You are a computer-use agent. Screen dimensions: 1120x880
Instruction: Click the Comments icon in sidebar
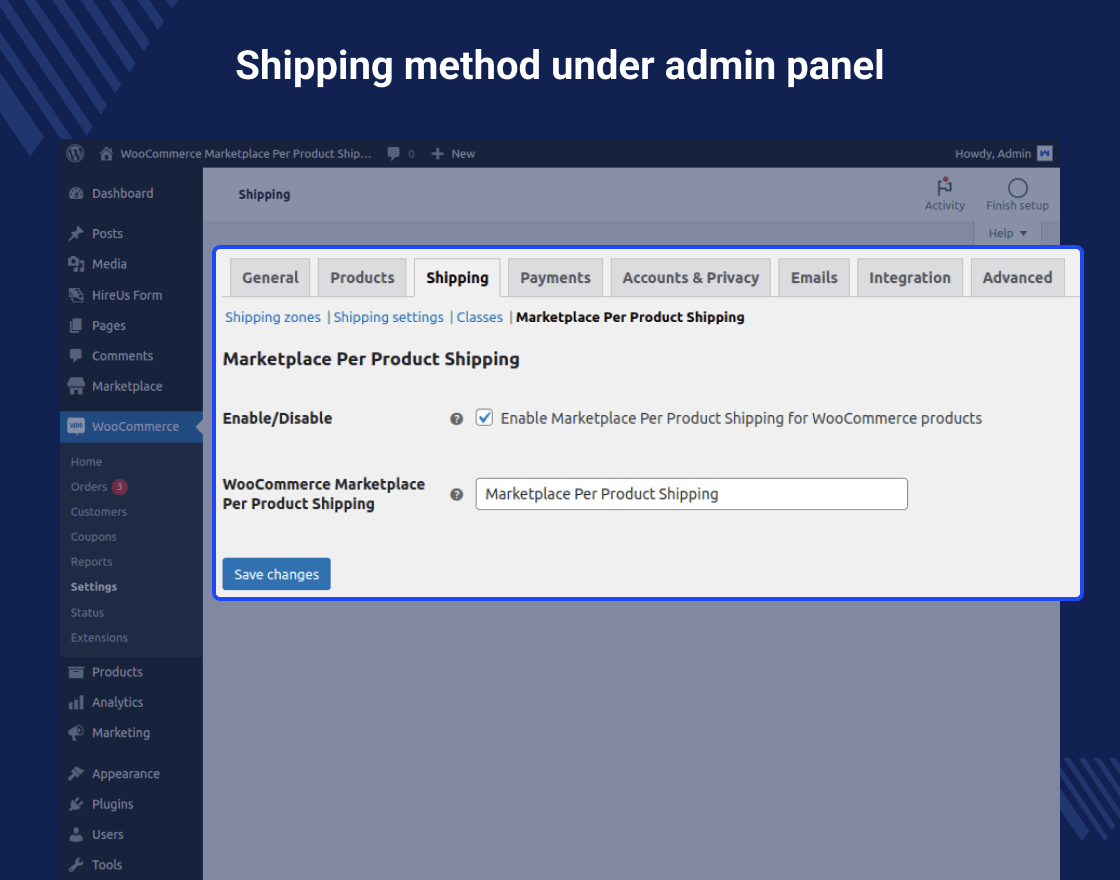click(76, 356)
